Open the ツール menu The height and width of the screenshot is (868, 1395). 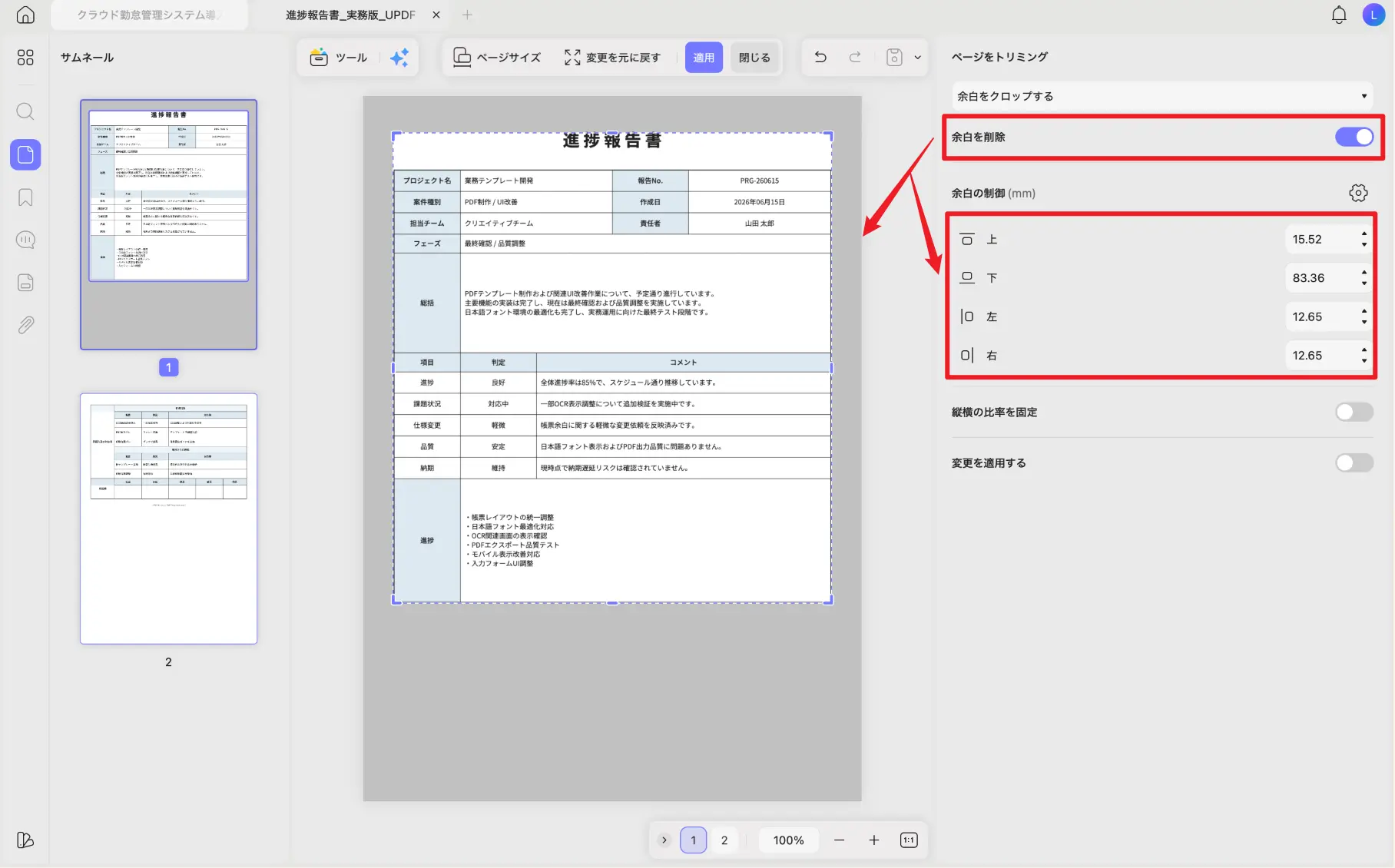click(x=340, y=58)
